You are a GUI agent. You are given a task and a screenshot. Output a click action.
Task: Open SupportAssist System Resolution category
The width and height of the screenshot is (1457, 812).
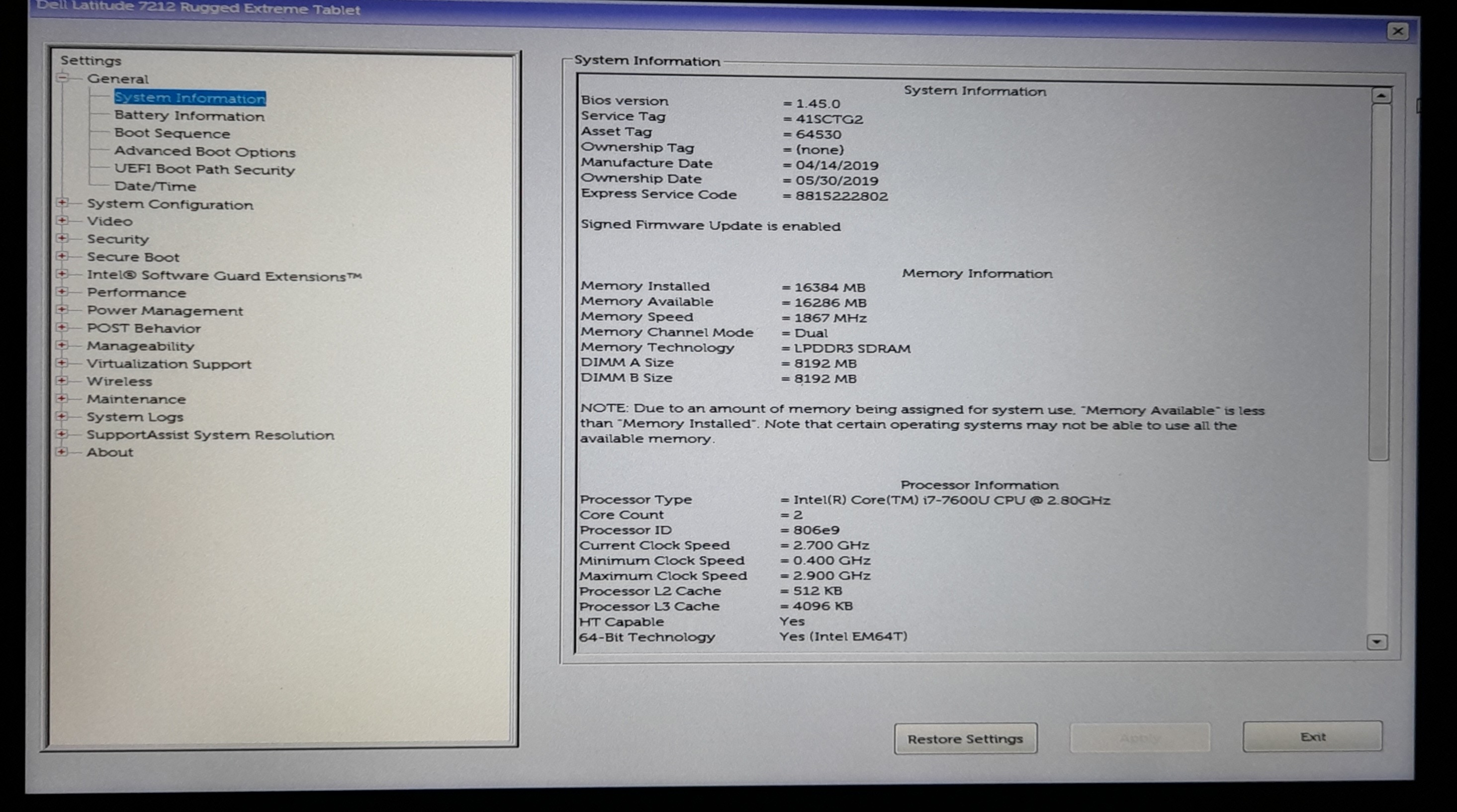point(210,435)
